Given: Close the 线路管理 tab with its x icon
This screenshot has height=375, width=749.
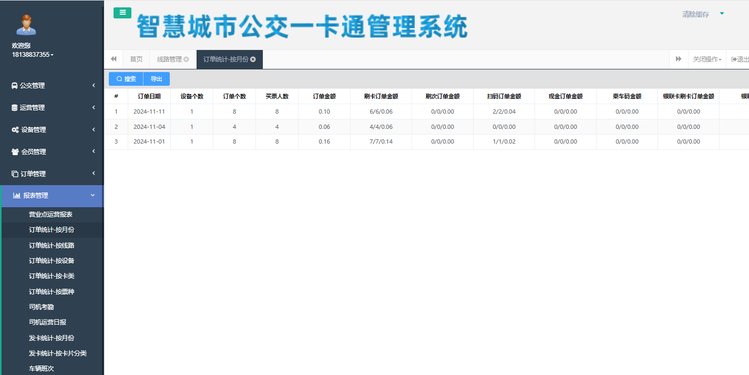Looking at the screenshot, I should [186, 59].
